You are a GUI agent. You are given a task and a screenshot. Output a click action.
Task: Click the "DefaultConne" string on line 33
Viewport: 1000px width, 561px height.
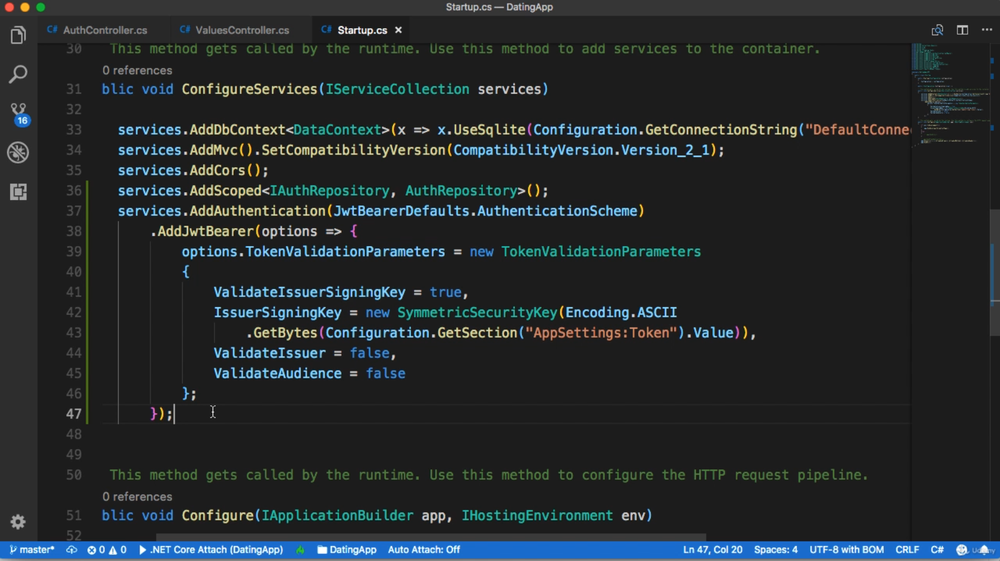(858, 129)
